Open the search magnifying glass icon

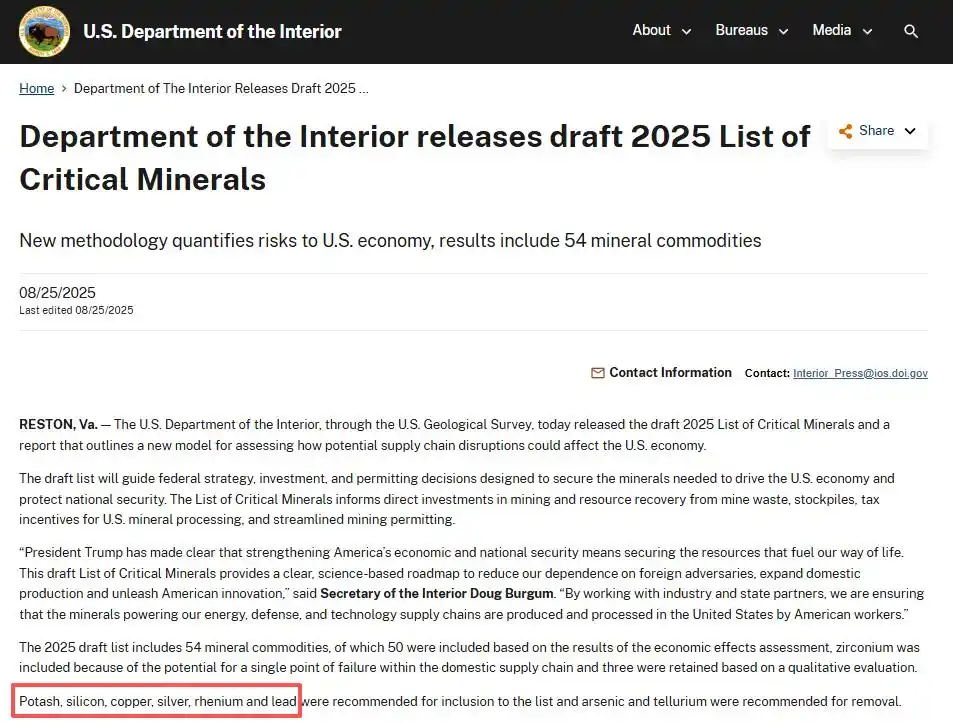click(x=910, y=31)
